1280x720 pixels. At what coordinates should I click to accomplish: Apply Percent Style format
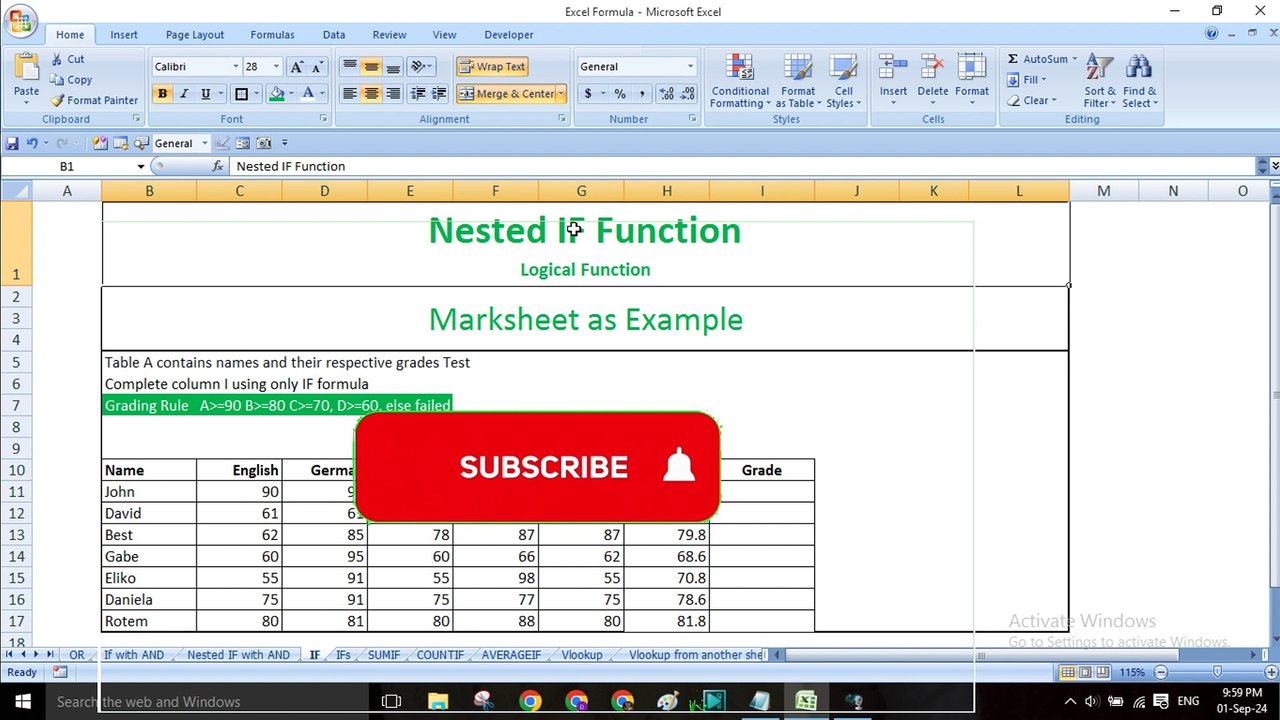click(620, 94)
